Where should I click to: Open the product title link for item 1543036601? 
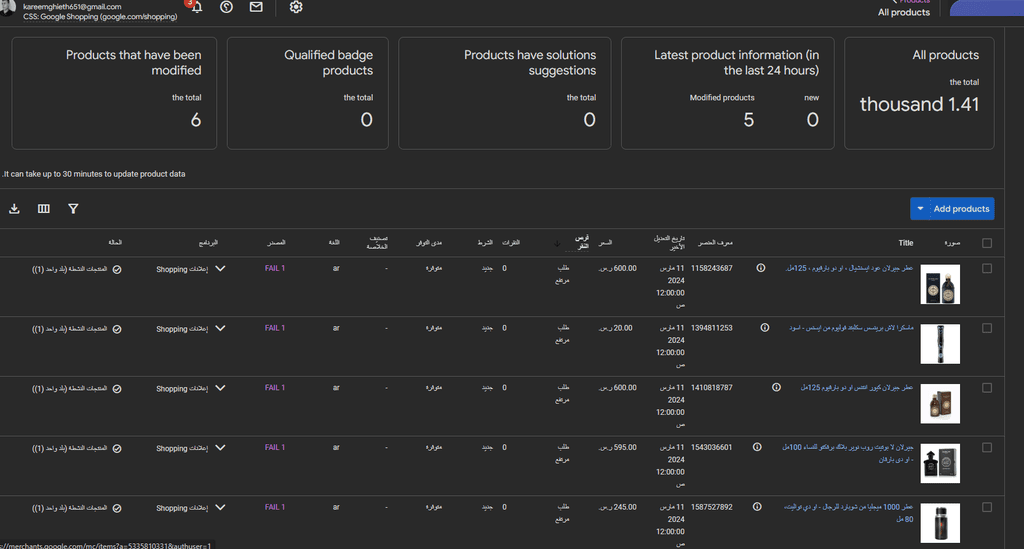848,454
